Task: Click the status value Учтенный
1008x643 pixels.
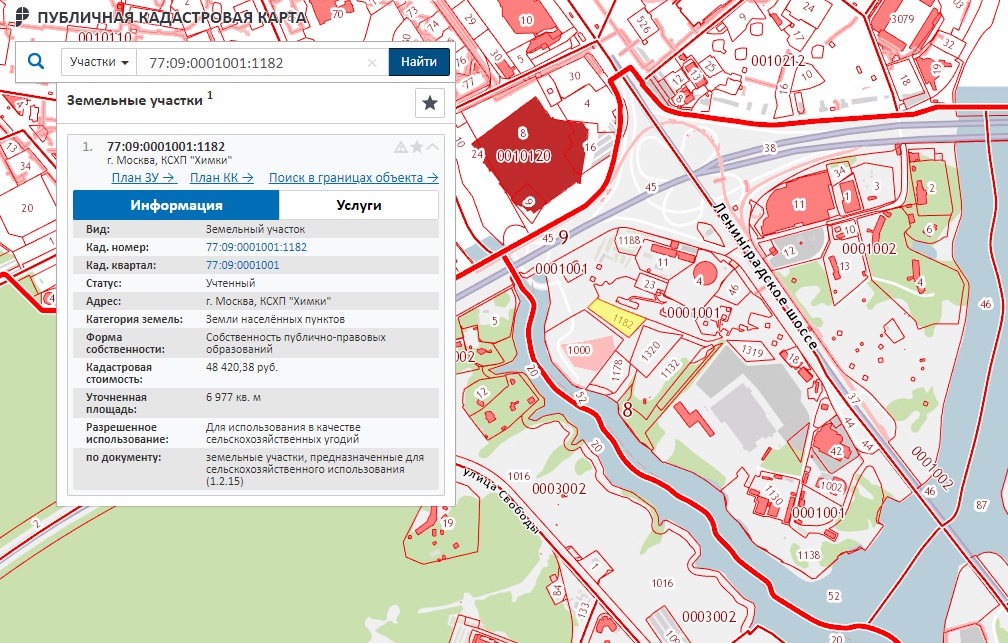Action: click(231, 283)
